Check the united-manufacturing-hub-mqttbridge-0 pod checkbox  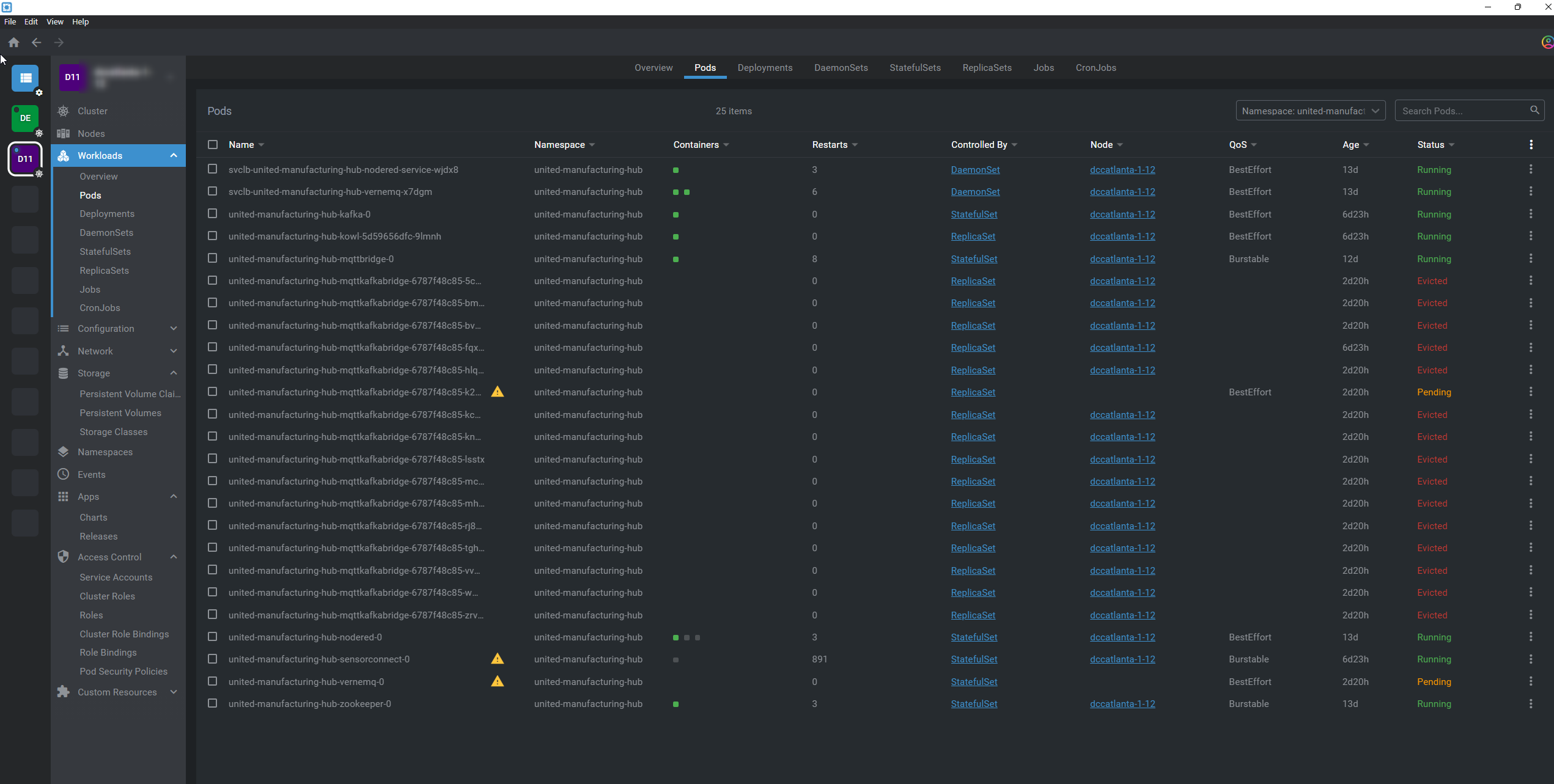[213, 258]
